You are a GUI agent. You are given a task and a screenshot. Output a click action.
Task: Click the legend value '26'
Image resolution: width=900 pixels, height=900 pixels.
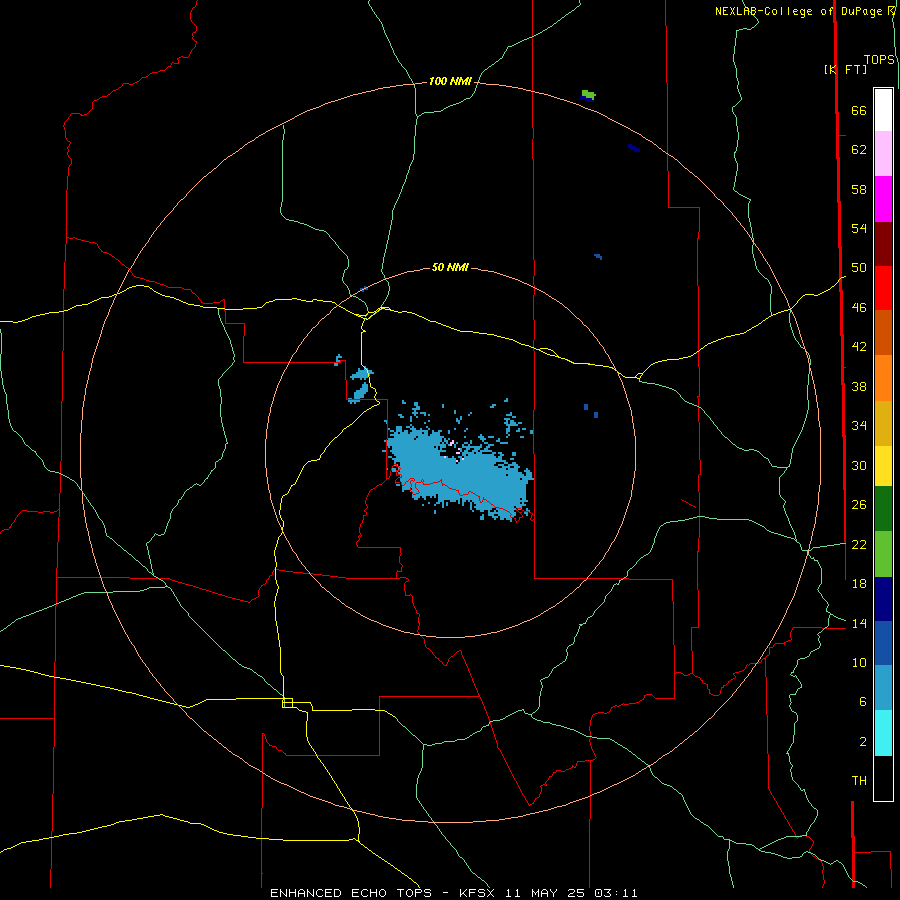point(859,505)
